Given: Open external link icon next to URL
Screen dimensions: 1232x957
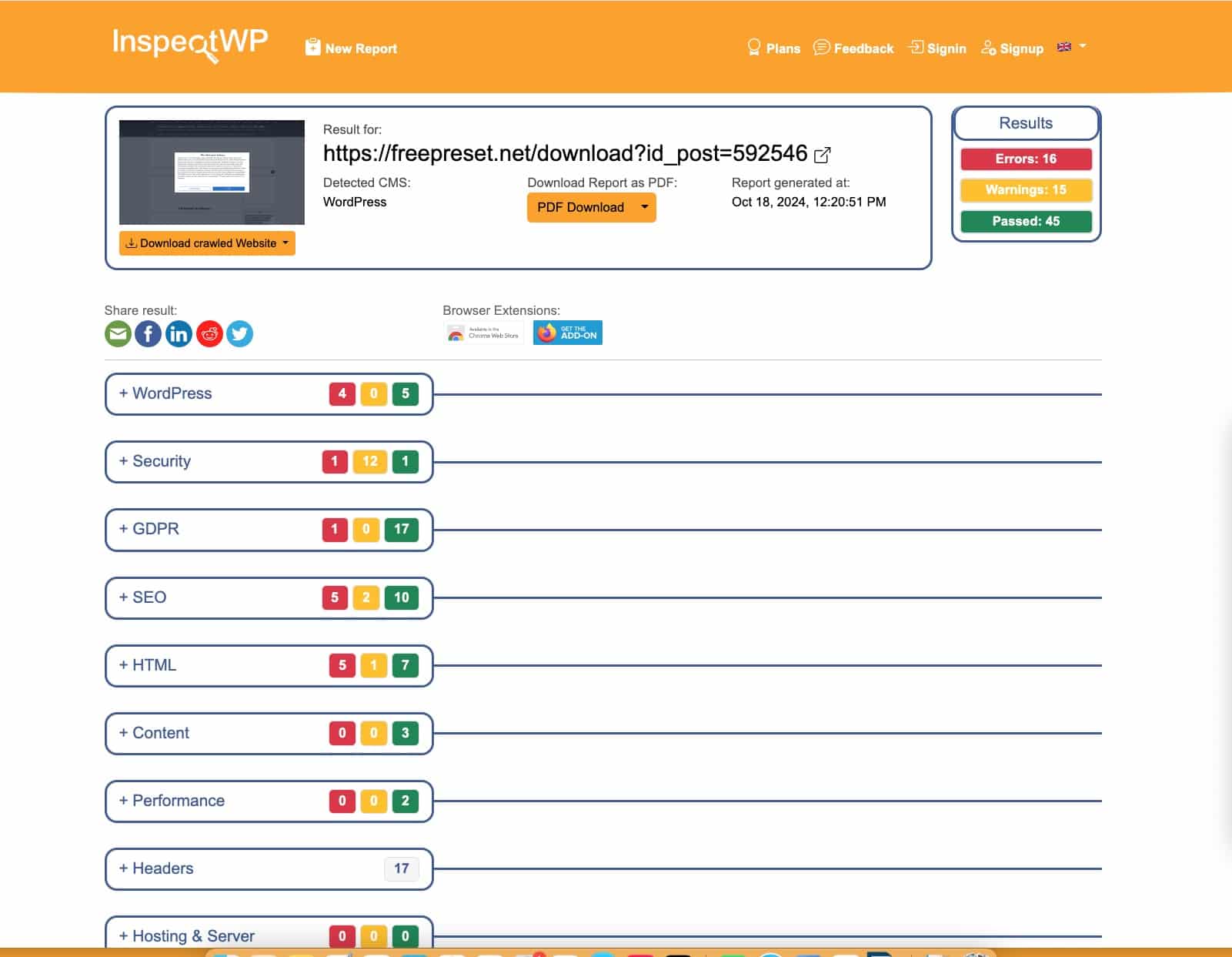Looking at the screenshot, I should coord(823,155).
